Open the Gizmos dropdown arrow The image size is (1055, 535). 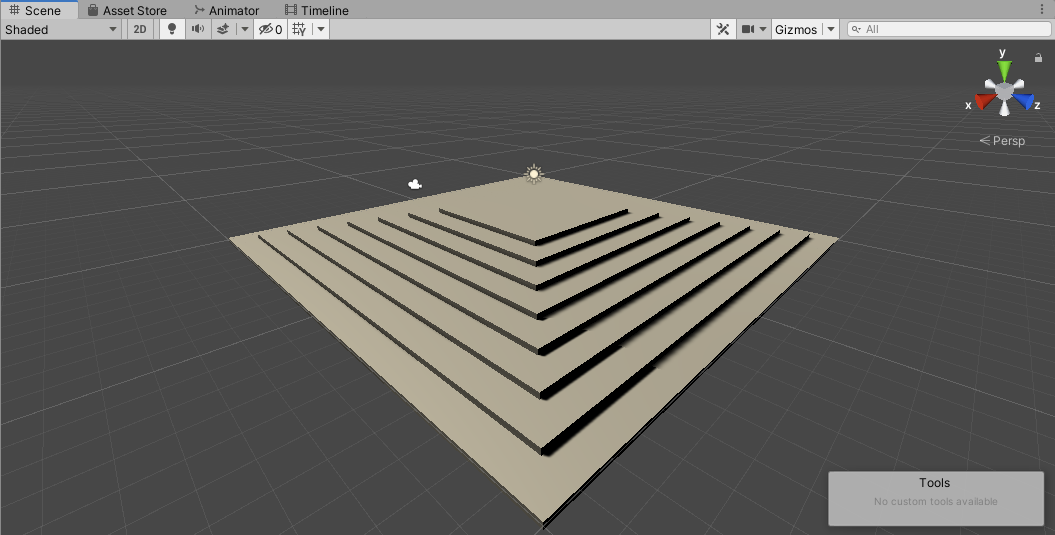(831, 30)
